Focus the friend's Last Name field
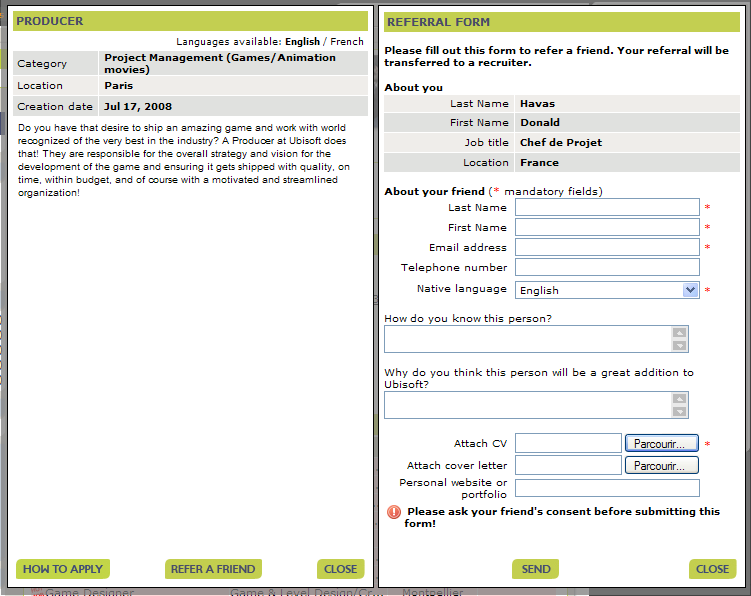Image resolution: width=751 pixels, height=596 pixels. (607, 207)
